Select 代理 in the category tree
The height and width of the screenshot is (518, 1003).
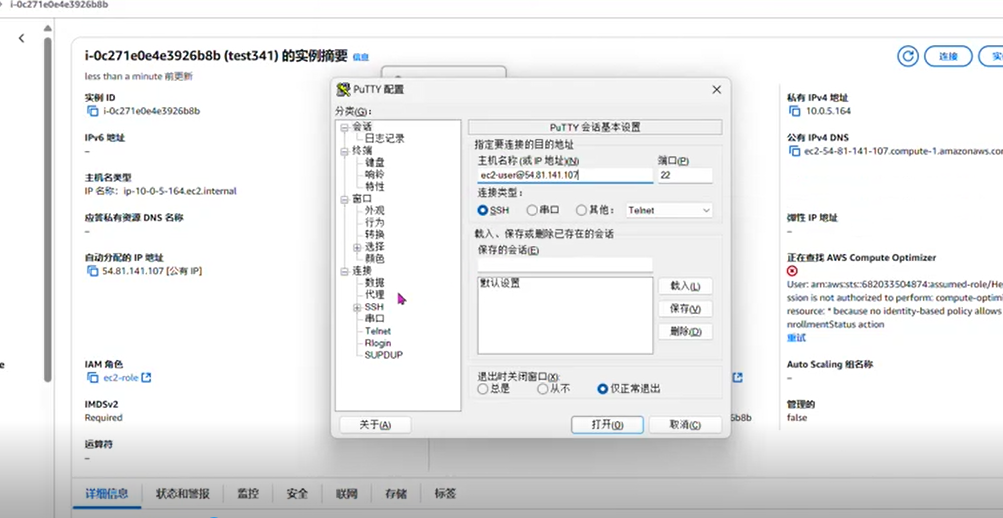pyautogui.click(x=375, y=295)
